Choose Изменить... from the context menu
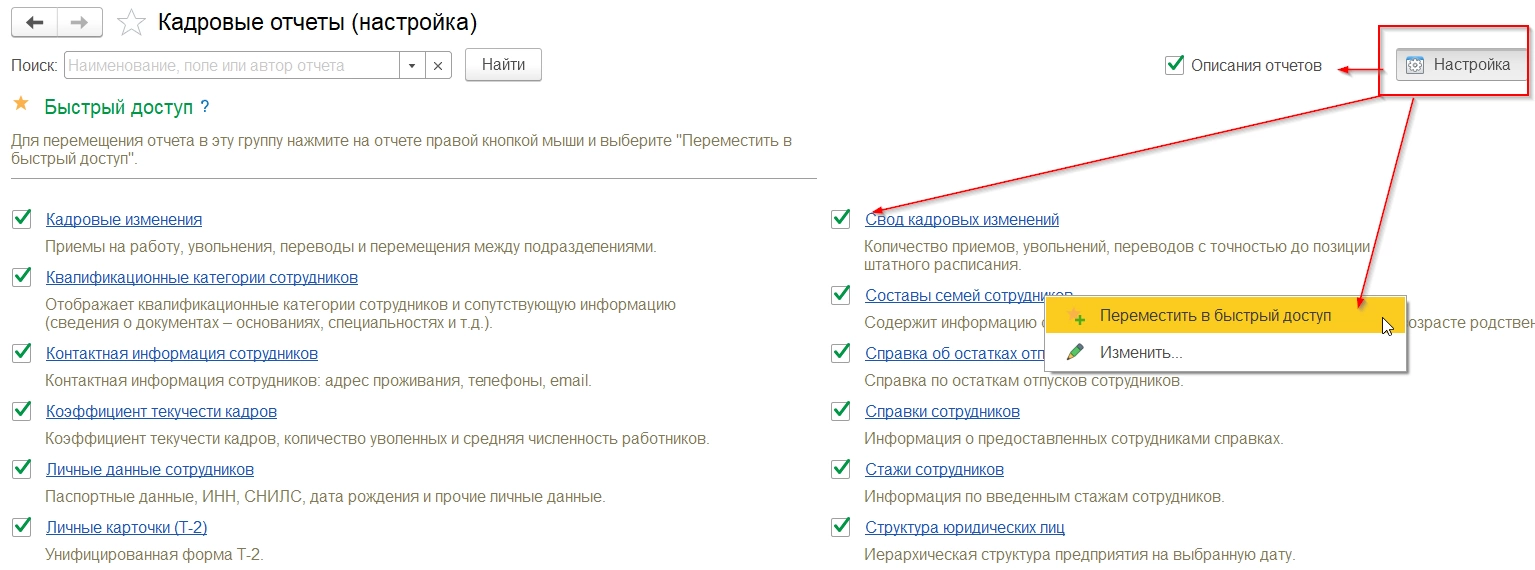The width and height of the screenshot is (1535, 570). [1141, 353]
